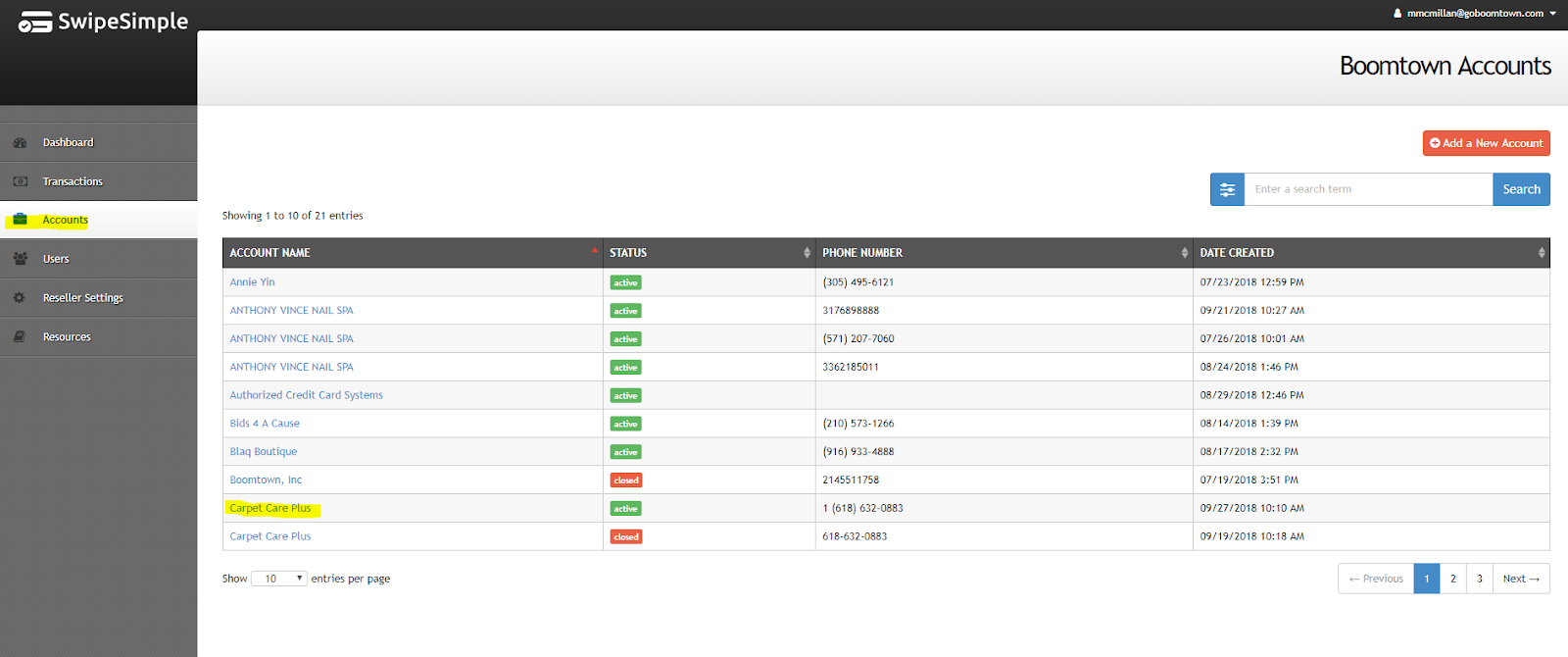
Task: Open the active Carpet Care Plus account
Action: pos(269,508)
